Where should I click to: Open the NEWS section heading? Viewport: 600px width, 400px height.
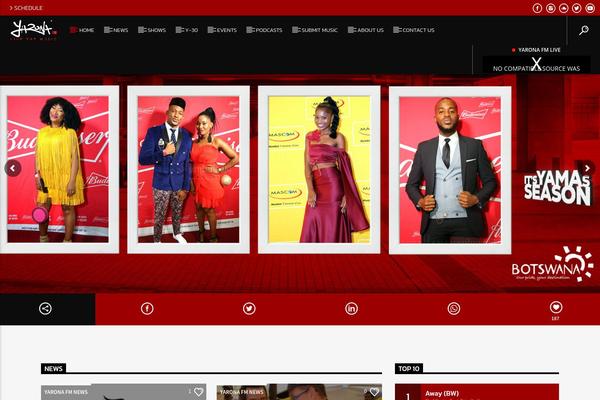point(53,369)
